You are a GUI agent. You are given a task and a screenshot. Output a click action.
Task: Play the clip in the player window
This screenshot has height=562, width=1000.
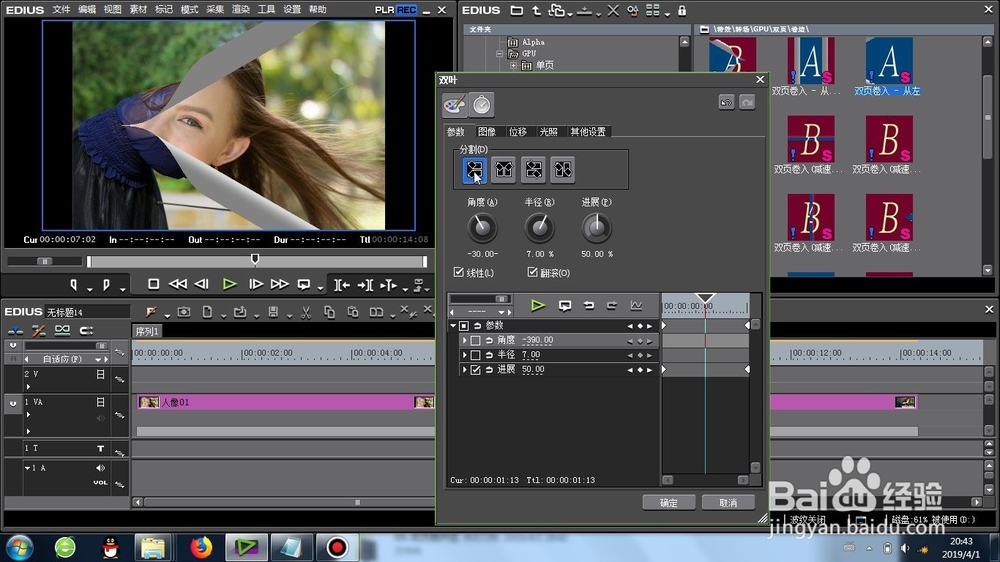(x=230, y=284)
